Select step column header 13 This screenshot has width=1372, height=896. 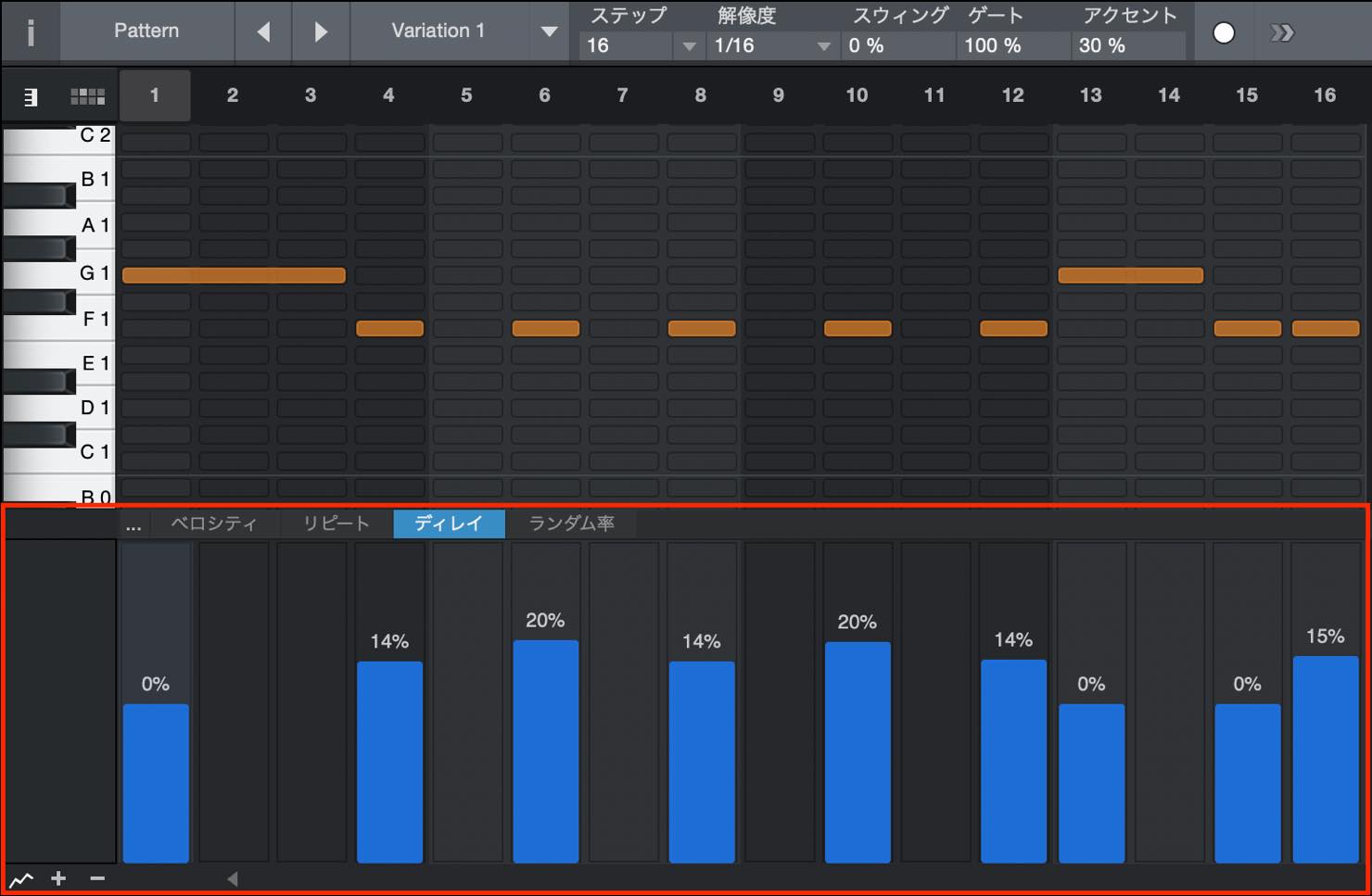[x=1091, y=95]
